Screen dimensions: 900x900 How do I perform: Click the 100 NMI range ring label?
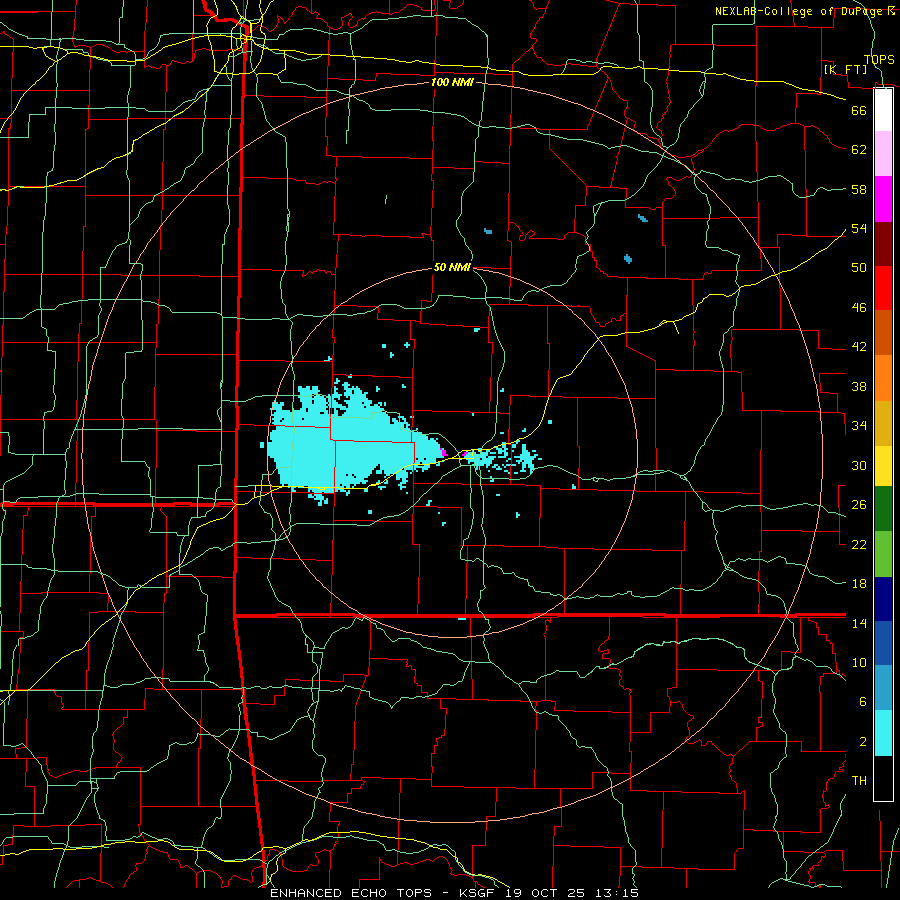452,82
